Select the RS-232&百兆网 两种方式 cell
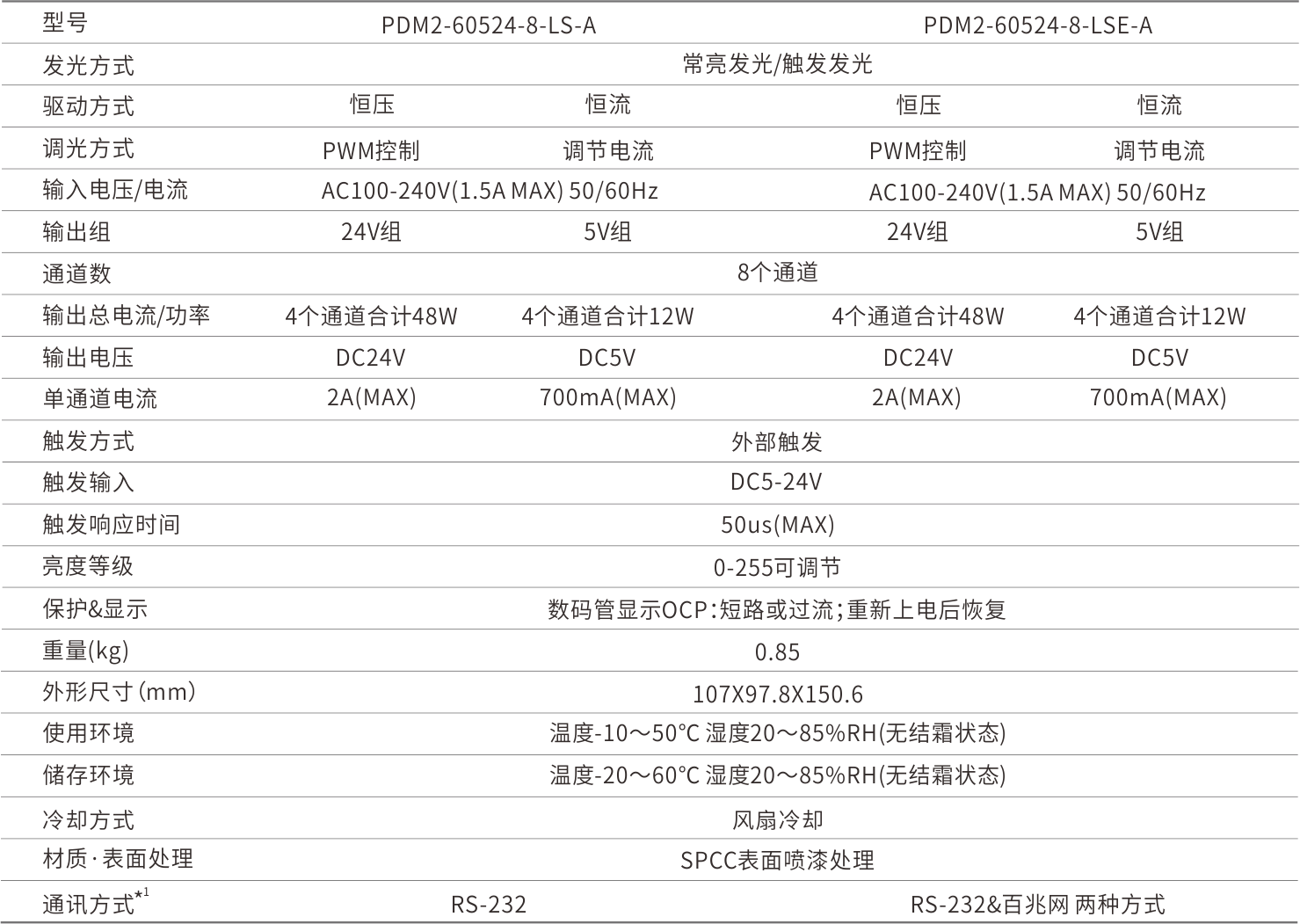This screenshot has height=924, width=1300. (x=1037, y=904)
